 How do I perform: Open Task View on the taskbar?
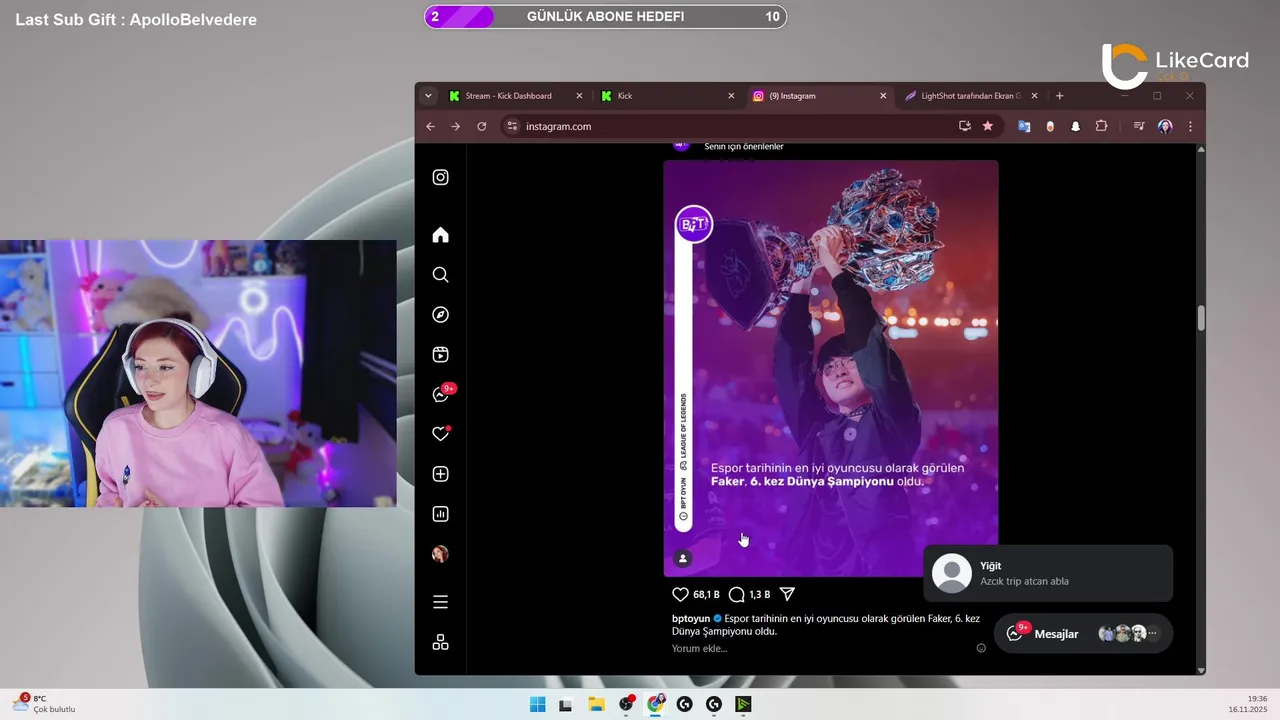[566, 704]
